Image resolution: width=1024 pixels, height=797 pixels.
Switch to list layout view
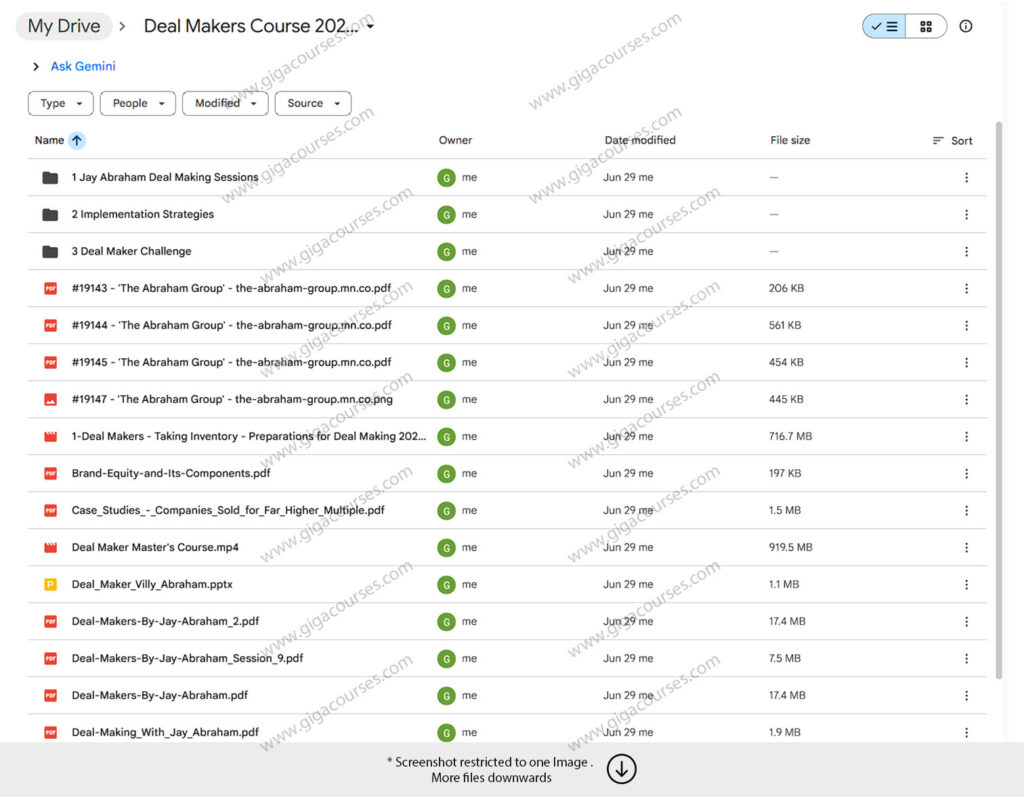(884, 26)
